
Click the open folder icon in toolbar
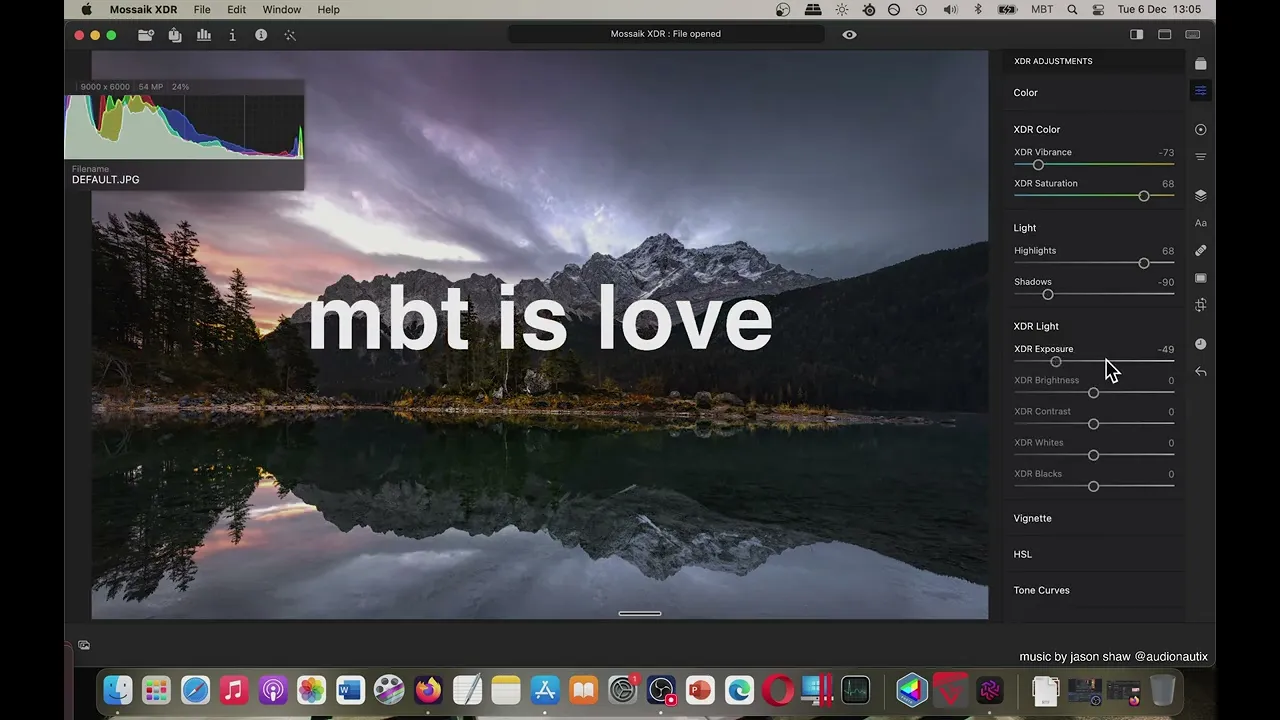[146, 35]
